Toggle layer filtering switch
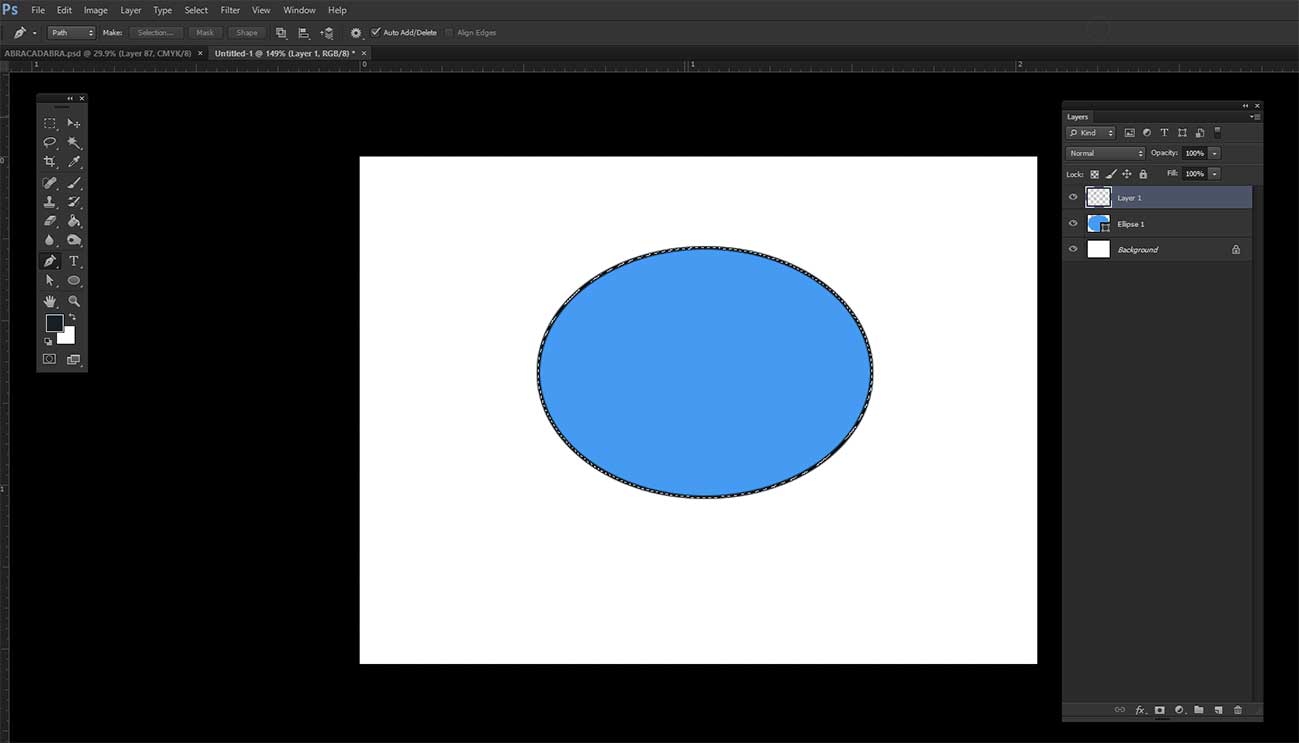 pyautogui.click(x=1217, y=132)
